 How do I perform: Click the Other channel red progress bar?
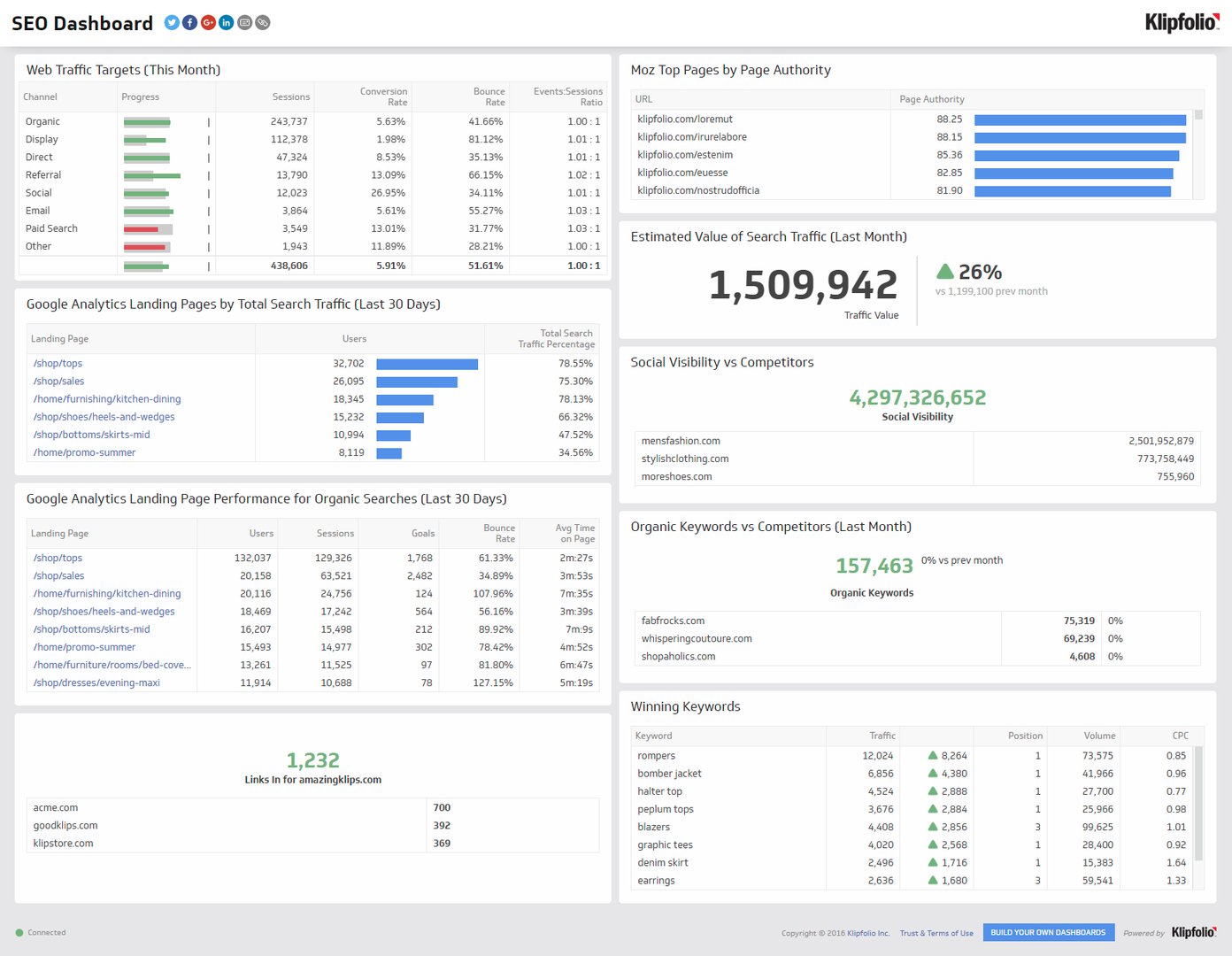pyautogui.click(x=145, y=247)
